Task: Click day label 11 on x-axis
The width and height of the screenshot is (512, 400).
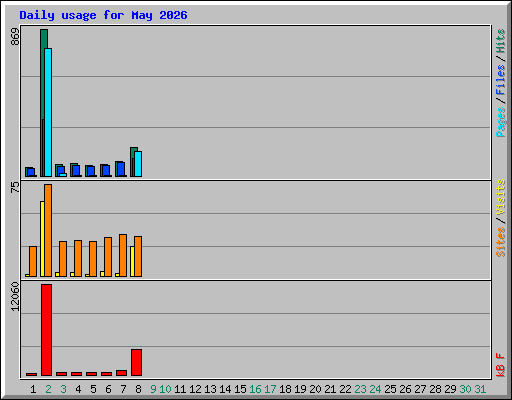Action: (x=180, y=389)
